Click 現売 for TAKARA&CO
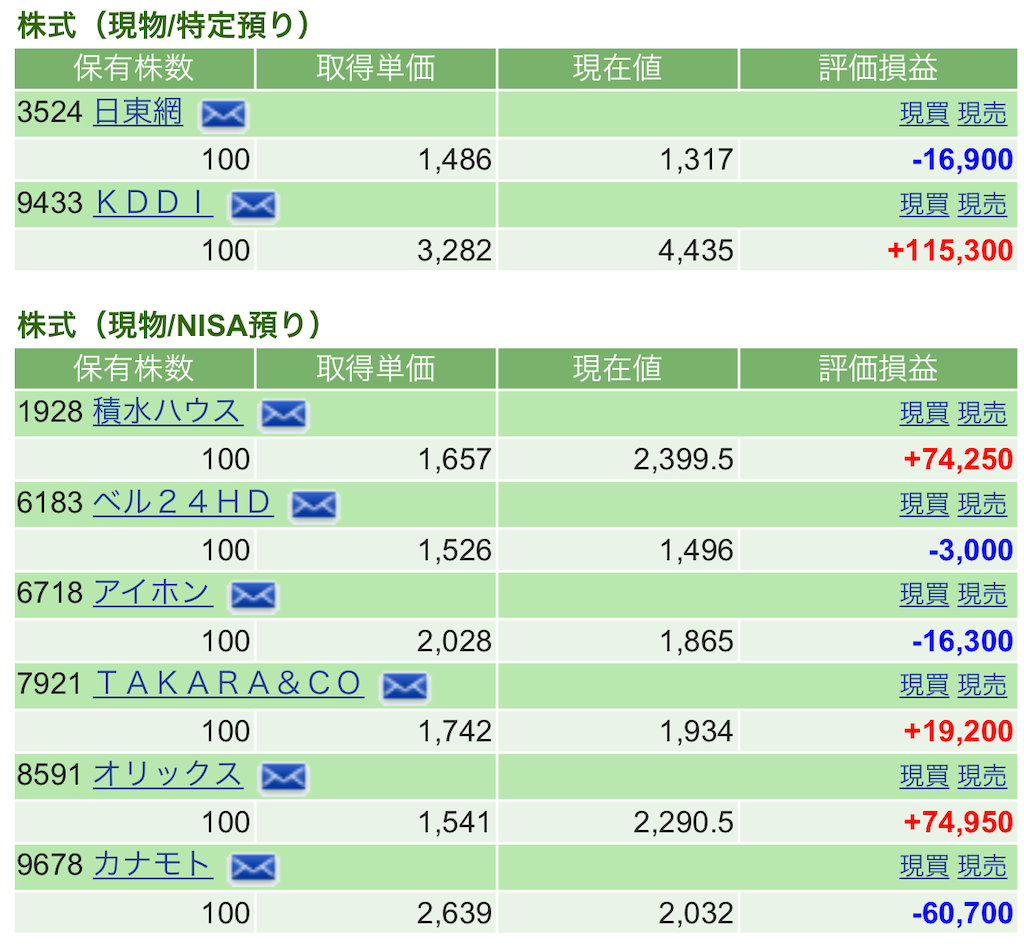 click(x=982, y=686)
